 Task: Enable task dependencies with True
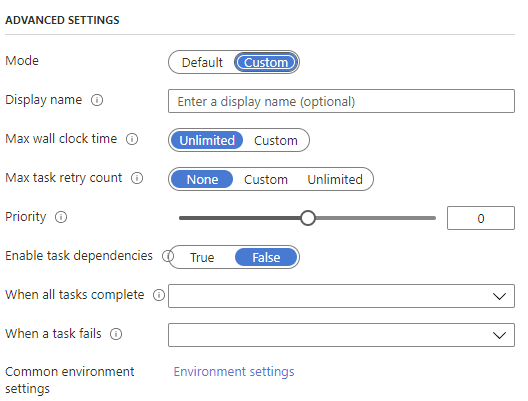(202, 258)
